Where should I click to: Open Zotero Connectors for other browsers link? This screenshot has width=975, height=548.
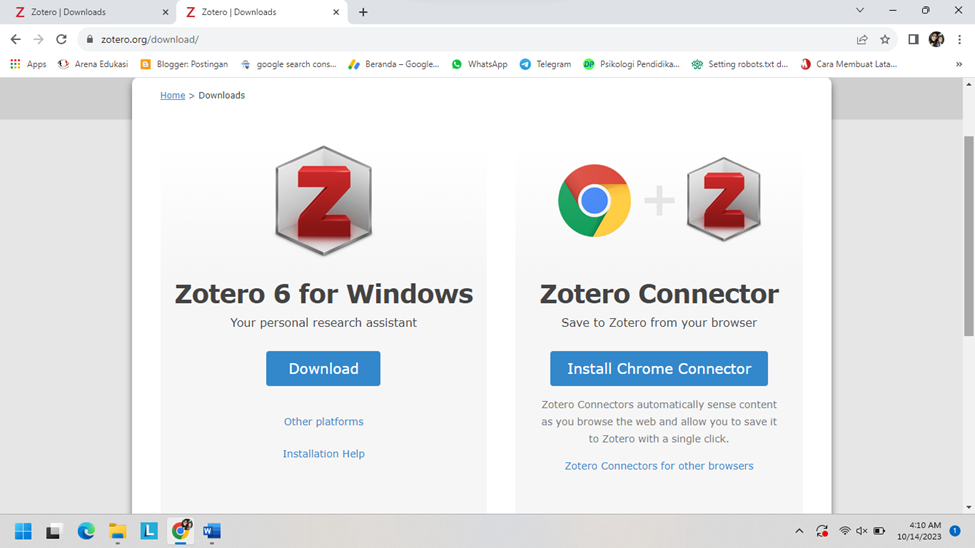659,466
